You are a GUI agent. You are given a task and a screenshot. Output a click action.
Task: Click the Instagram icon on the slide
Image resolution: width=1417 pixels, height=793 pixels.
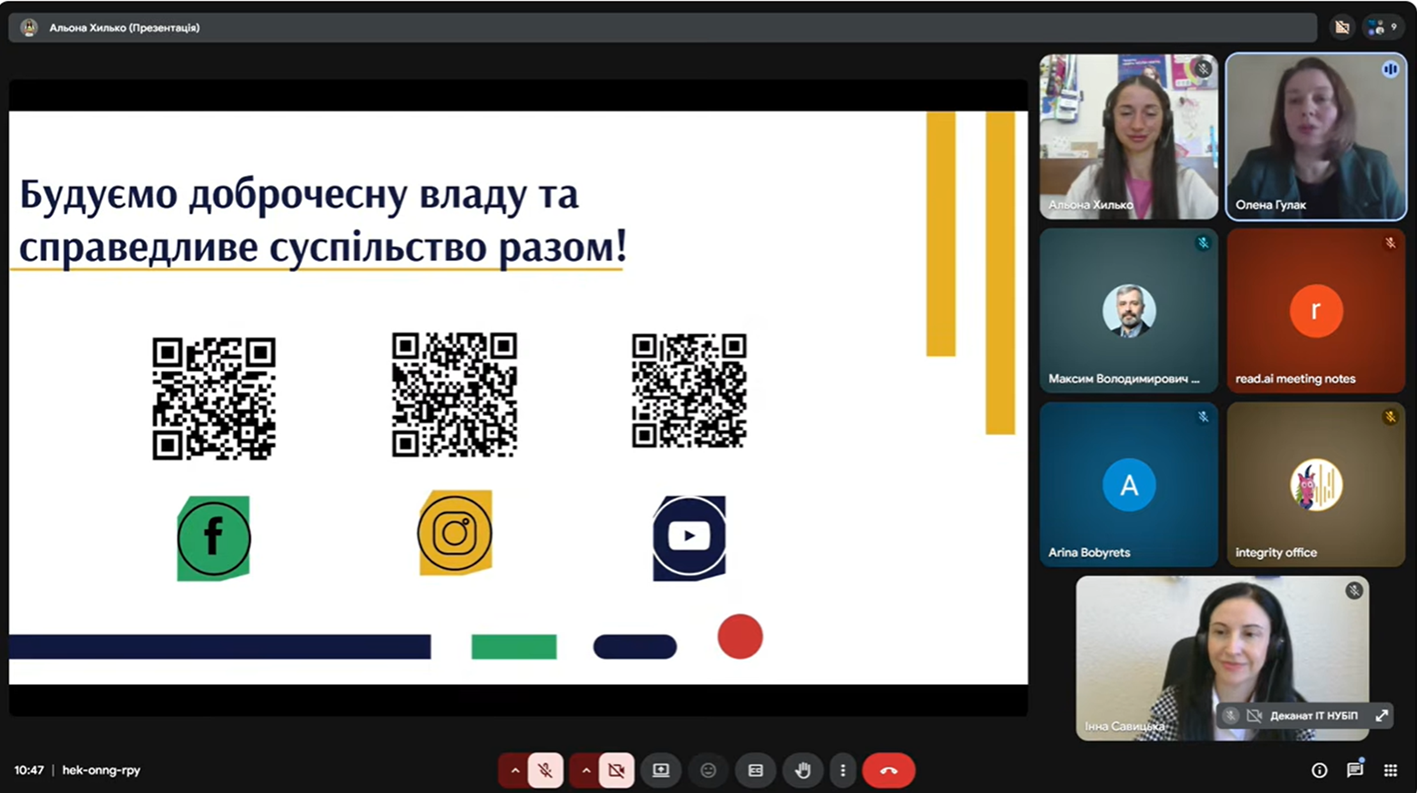pyautogui.click(x=455, y=533)
